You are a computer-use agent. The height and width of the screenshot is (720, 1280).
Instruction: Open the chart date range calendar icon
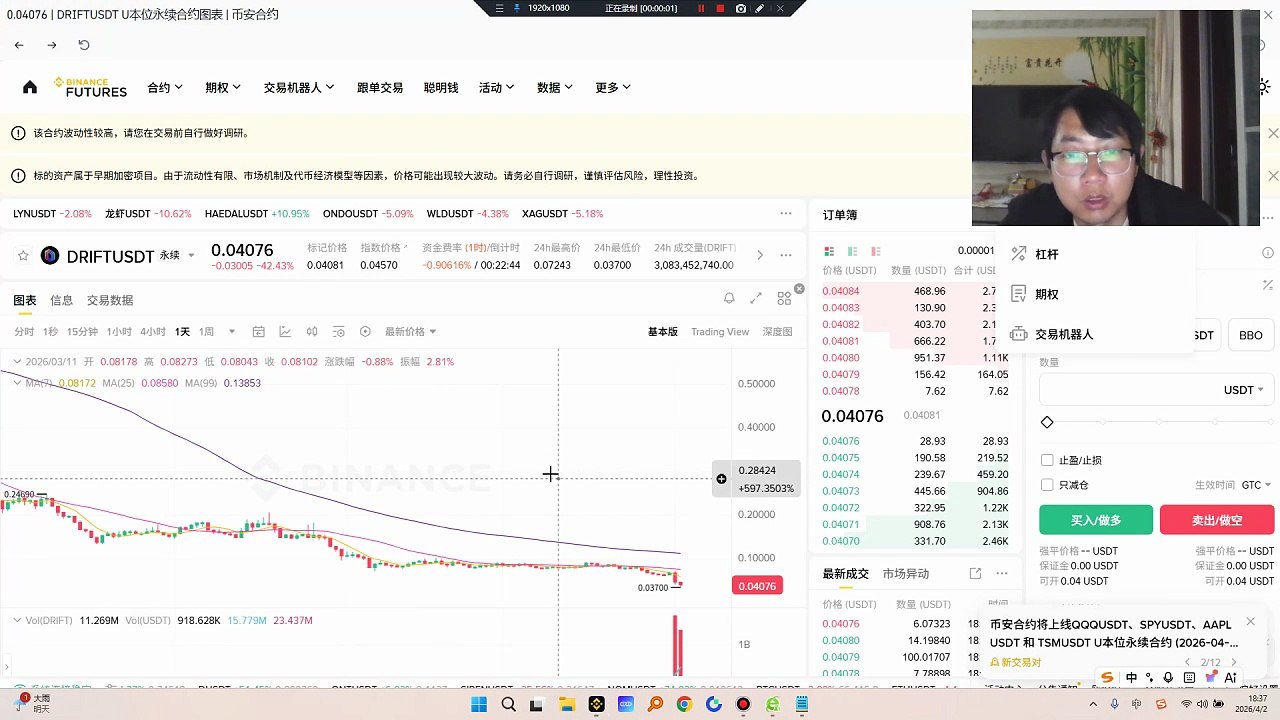[x=258, y=332]
